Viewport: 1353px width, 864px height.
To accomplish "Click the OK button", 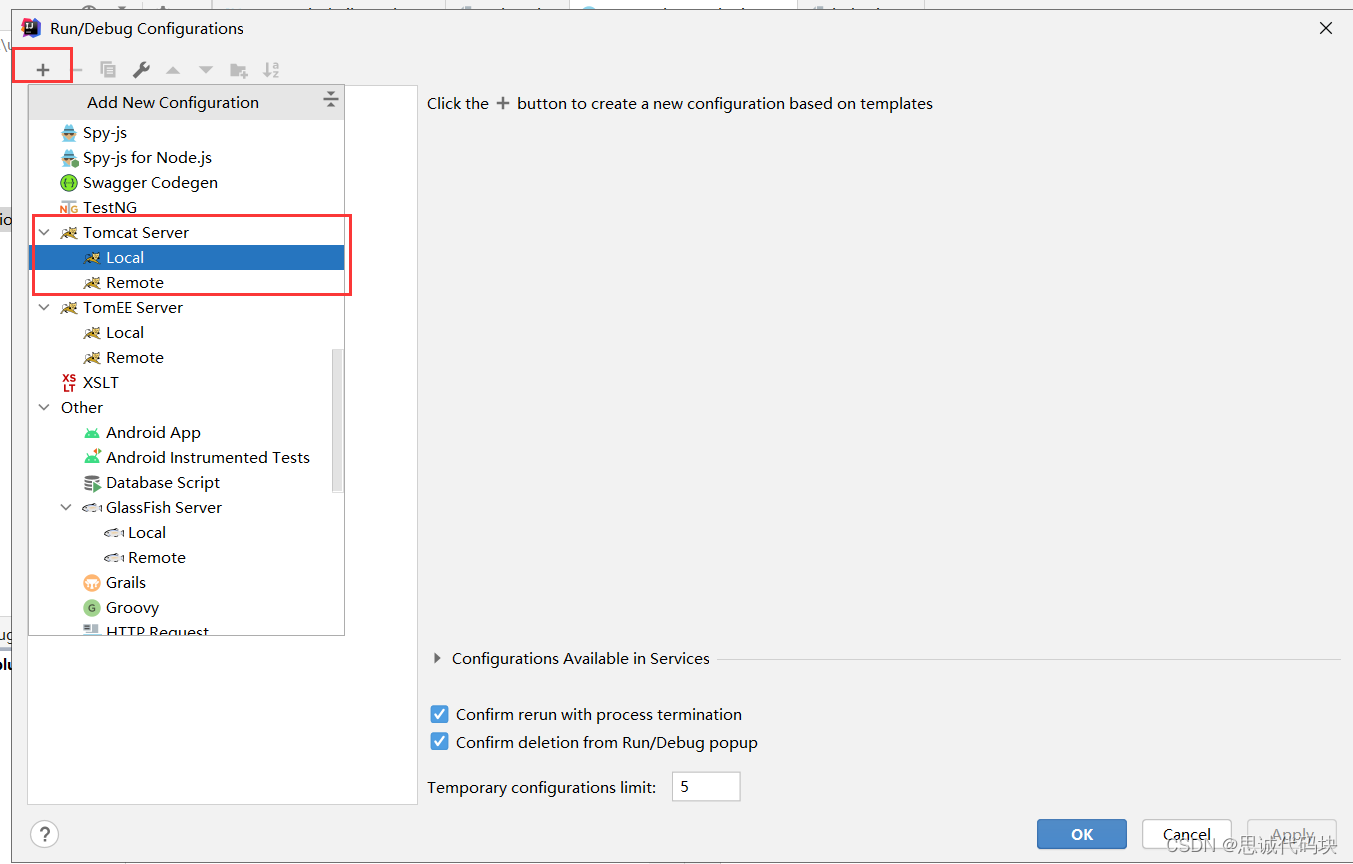I will [x=1082, y=834].
